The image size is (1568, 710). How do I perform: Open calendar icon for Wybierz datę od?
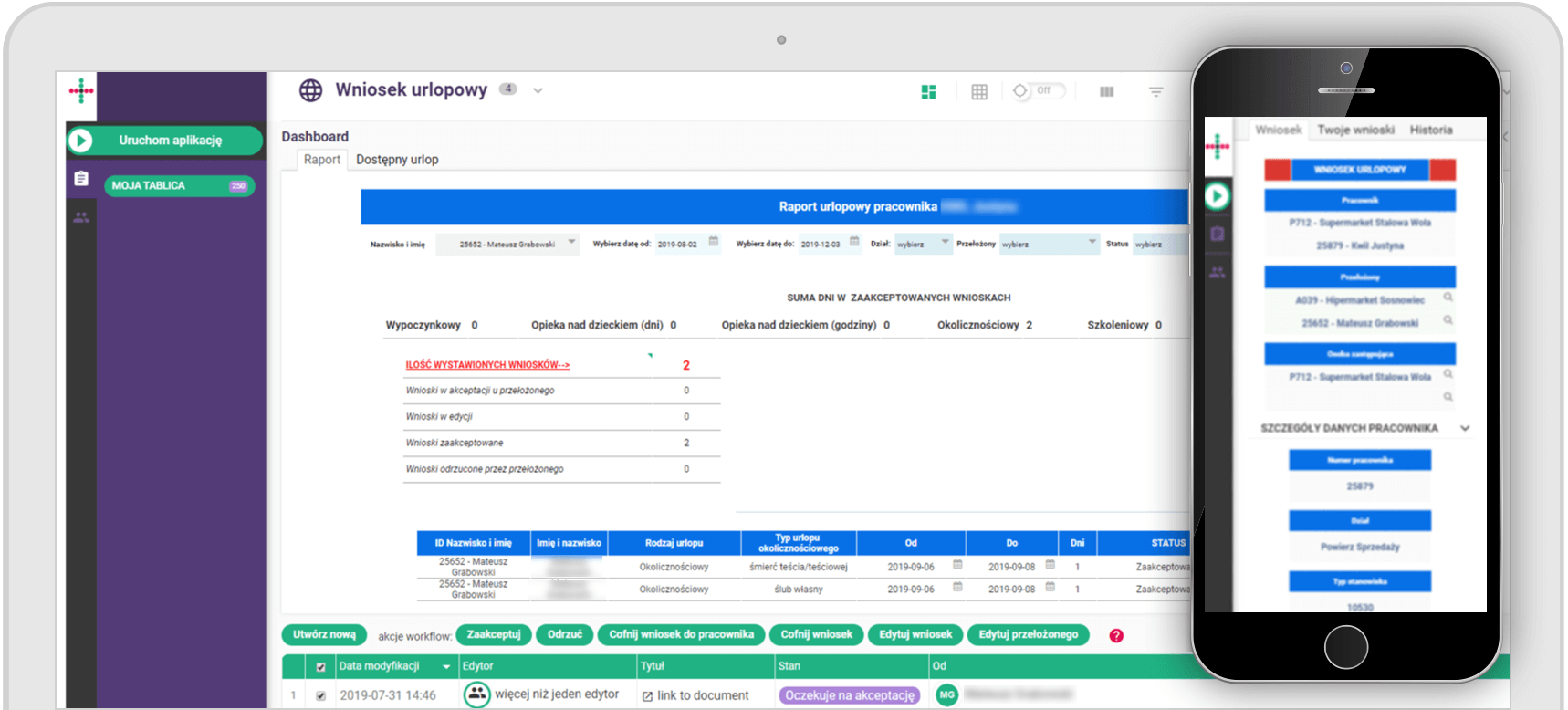[714, 242]
